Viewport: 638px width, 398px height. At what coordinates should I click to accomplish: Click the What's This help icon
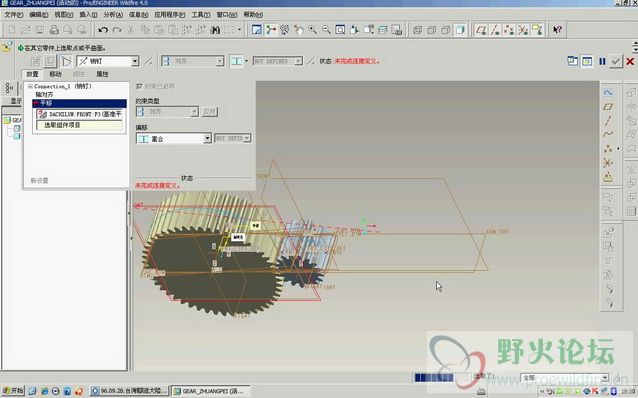coord(557,30)
